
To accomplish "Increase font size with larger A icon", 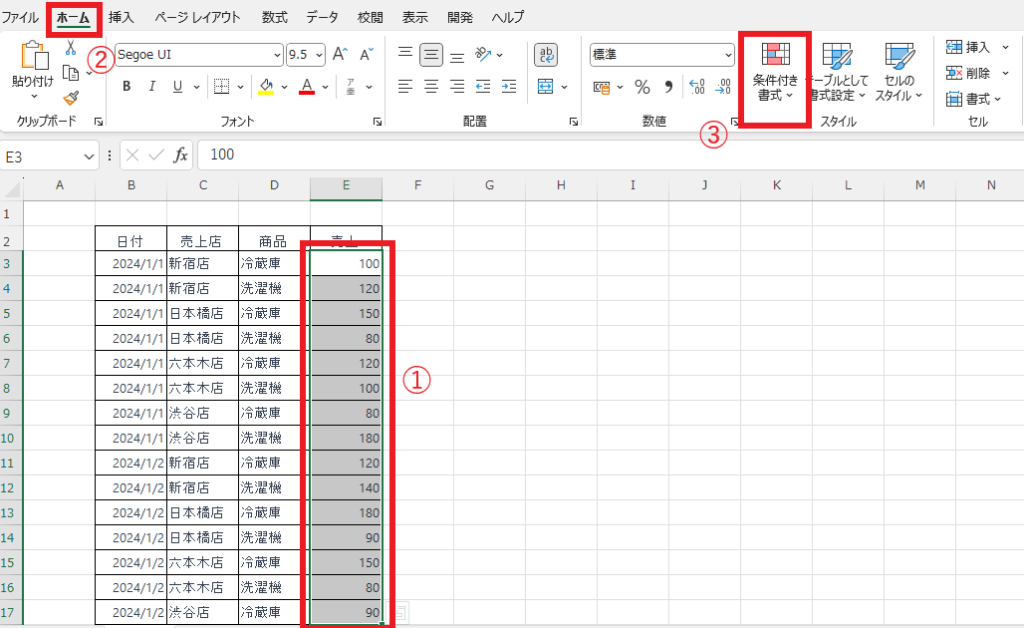I will click(340, 54).
